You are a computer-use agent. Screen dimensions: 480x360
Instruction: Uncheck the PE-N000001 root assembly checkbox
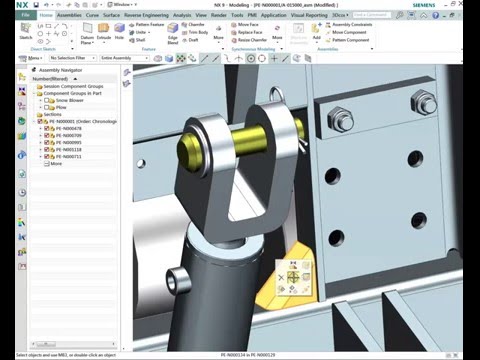[x=40, y=122]
